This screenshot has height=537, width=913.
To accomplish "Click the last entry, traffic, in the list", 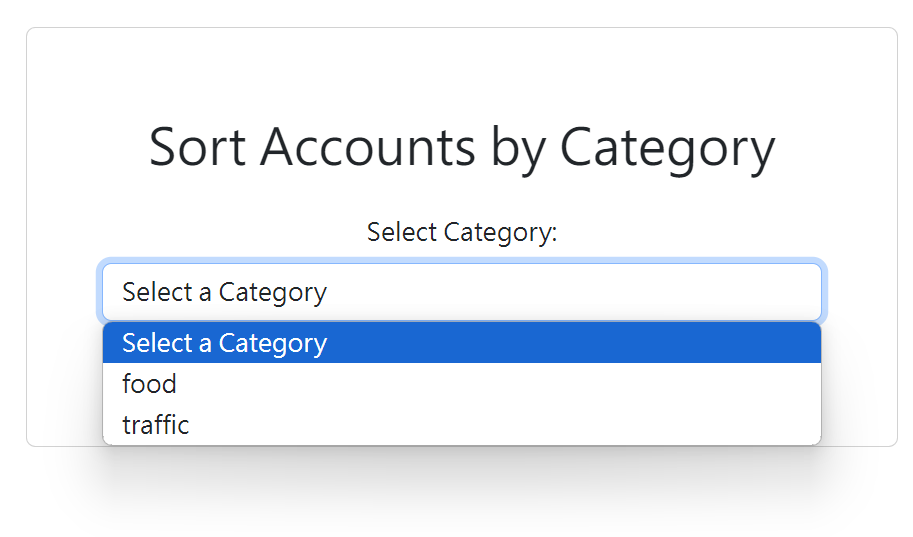I will click(156, 425).
